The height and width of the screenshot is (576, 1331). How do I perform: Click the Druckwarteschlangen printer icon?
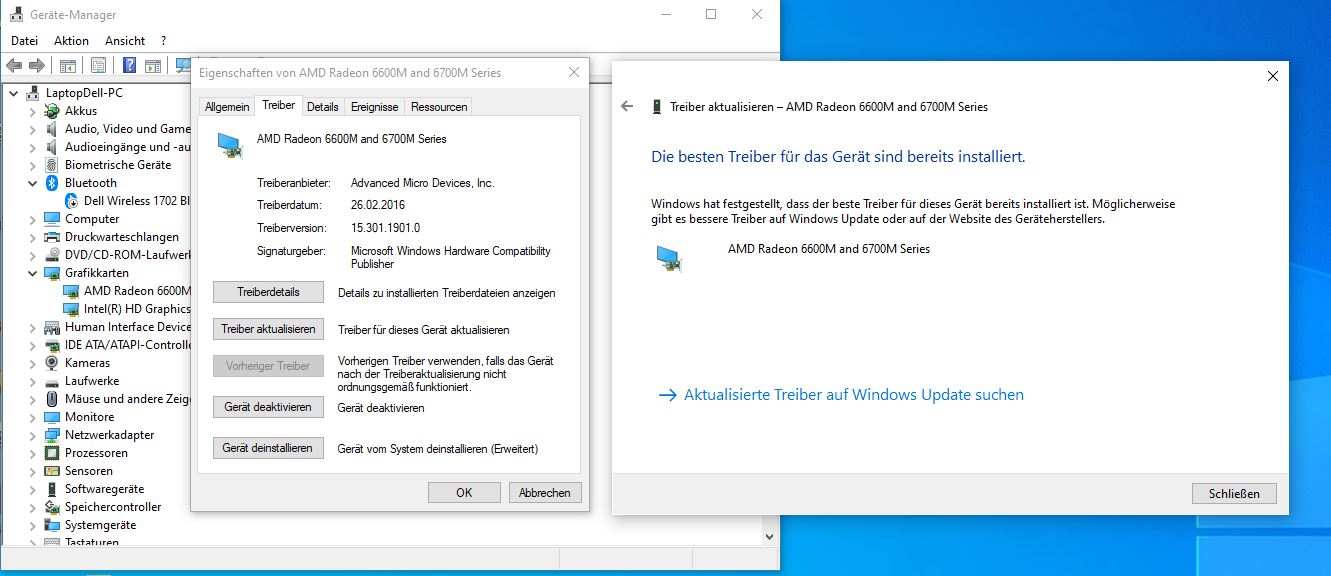53,237
